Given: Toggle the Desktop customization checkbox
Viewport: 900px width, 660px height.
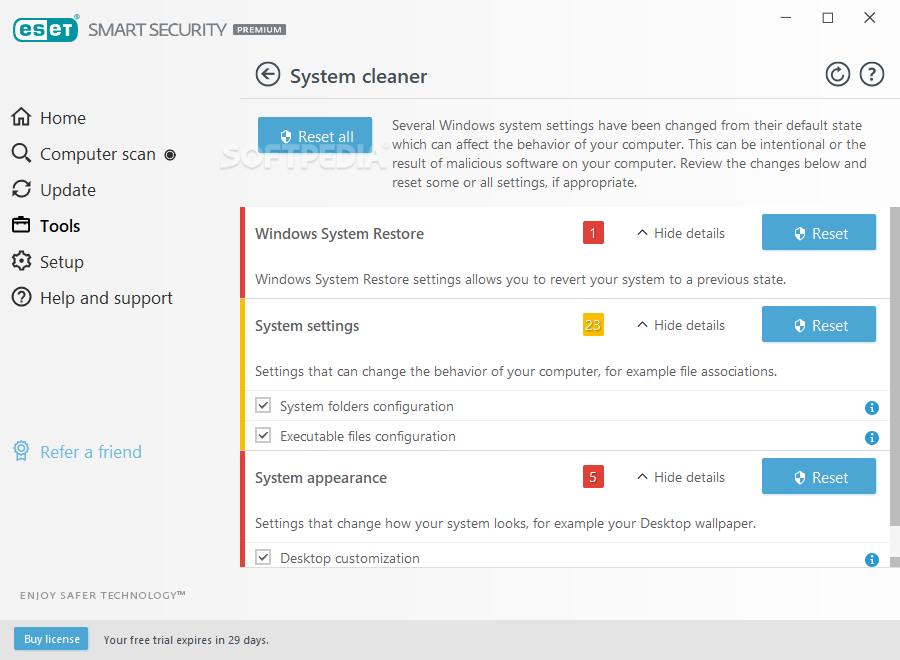Looking at the screenshot, I should pyautogui.click(x=263, y=557).
